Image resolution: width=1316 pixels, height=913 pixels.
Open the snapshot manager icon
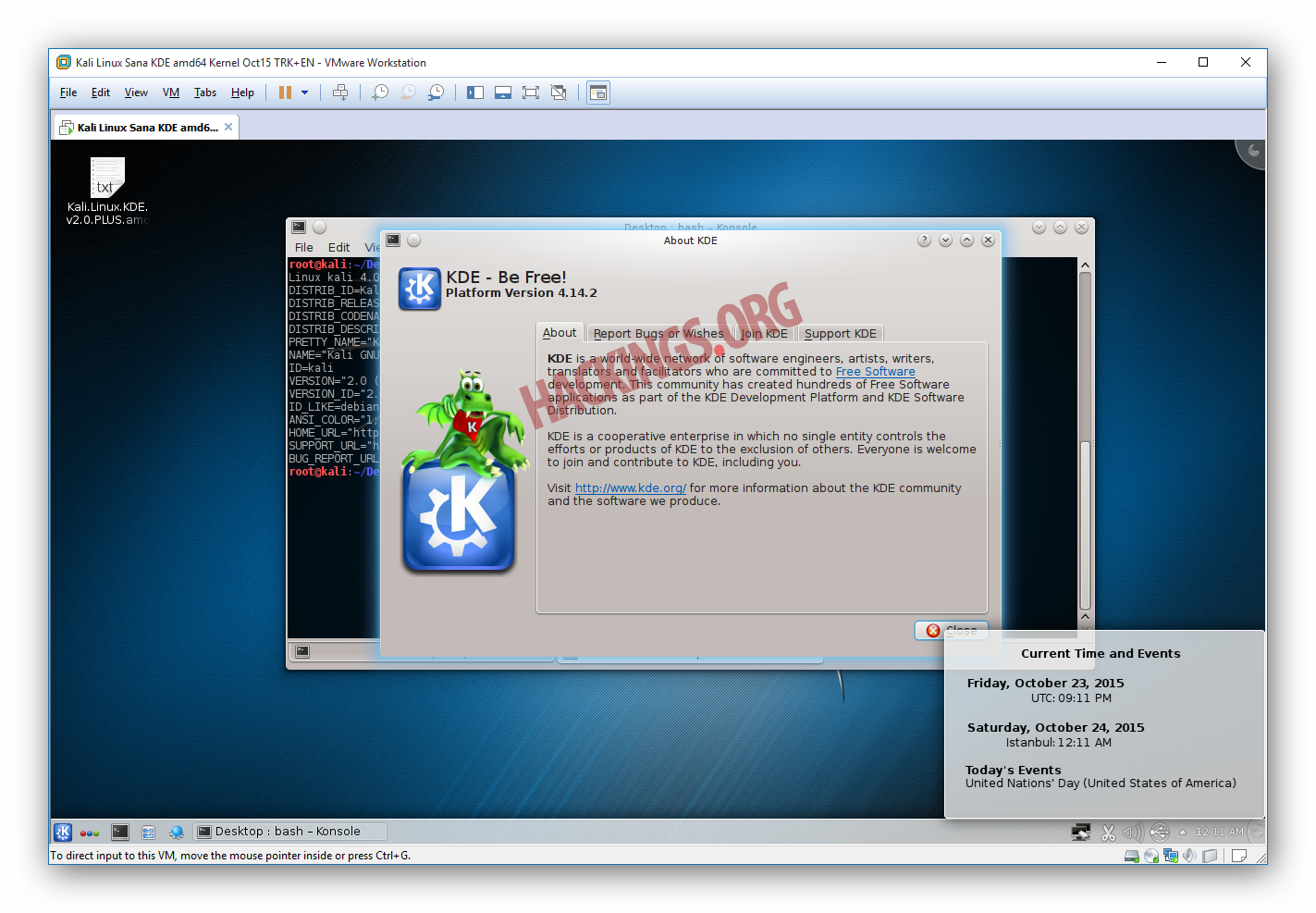tap(436, 93)
